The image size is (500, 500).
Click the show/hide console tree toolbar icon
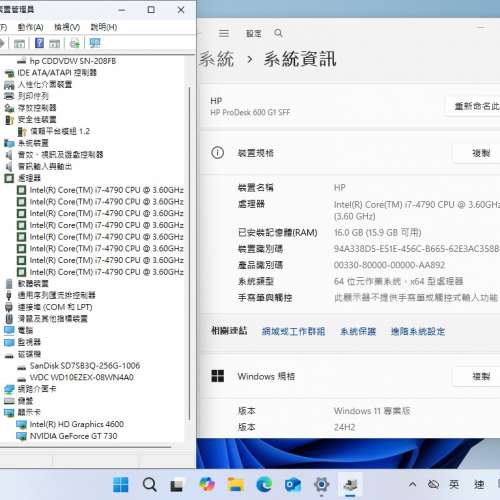coord(19,43)
